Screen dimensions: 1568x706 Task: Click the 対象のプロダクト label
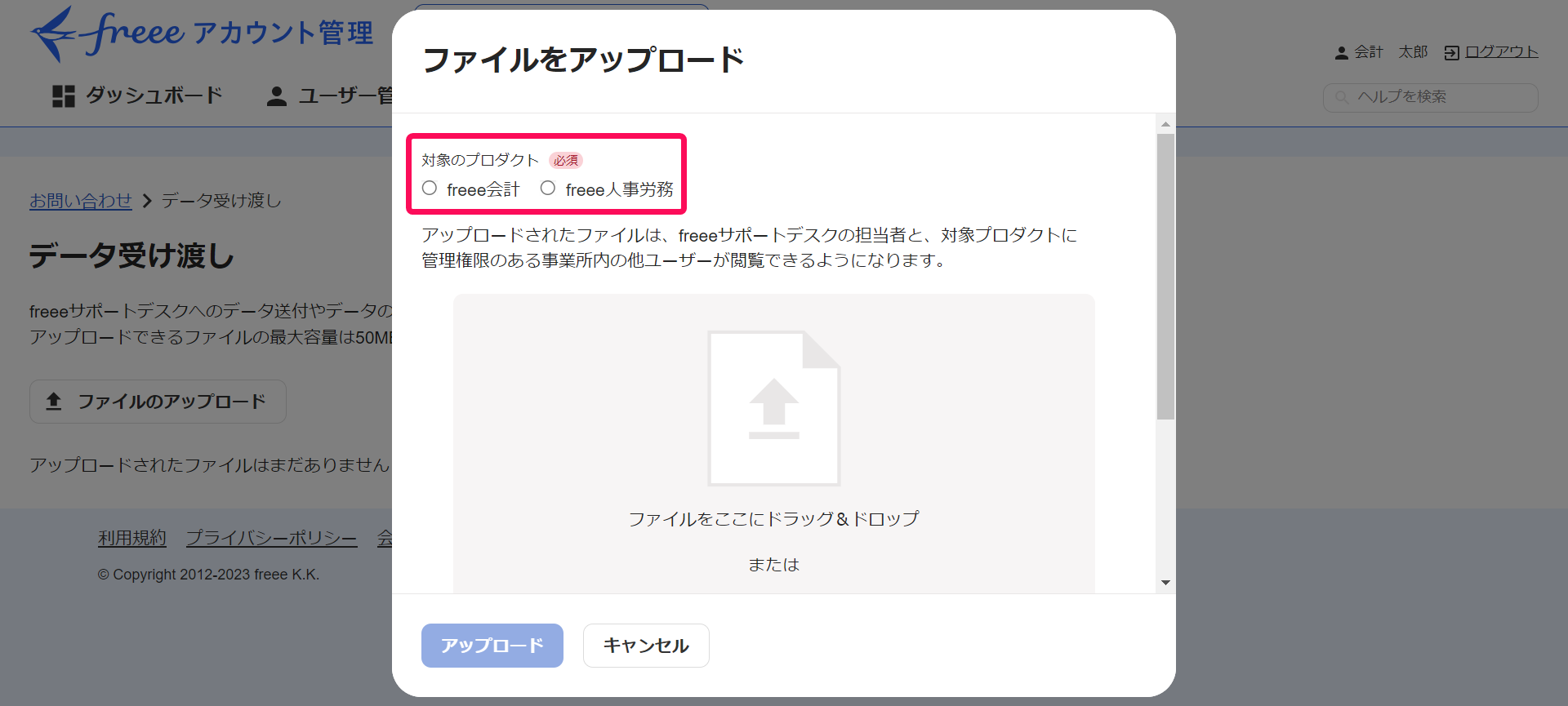pyautogui.click(x=480, y=160)
